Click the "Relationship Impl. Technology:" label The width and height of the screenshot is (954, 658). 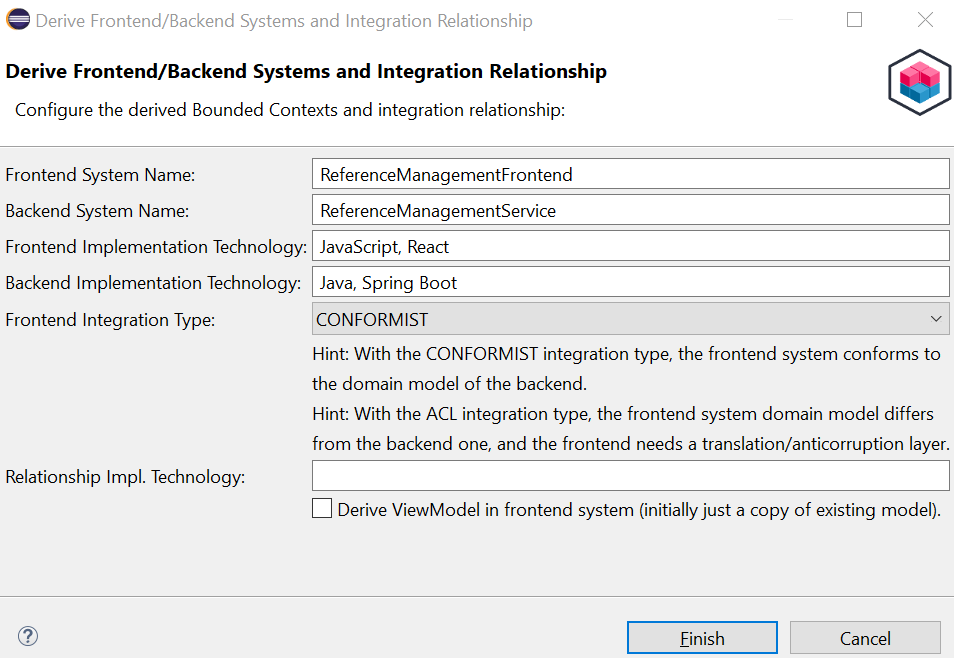[x=125, y=477]
